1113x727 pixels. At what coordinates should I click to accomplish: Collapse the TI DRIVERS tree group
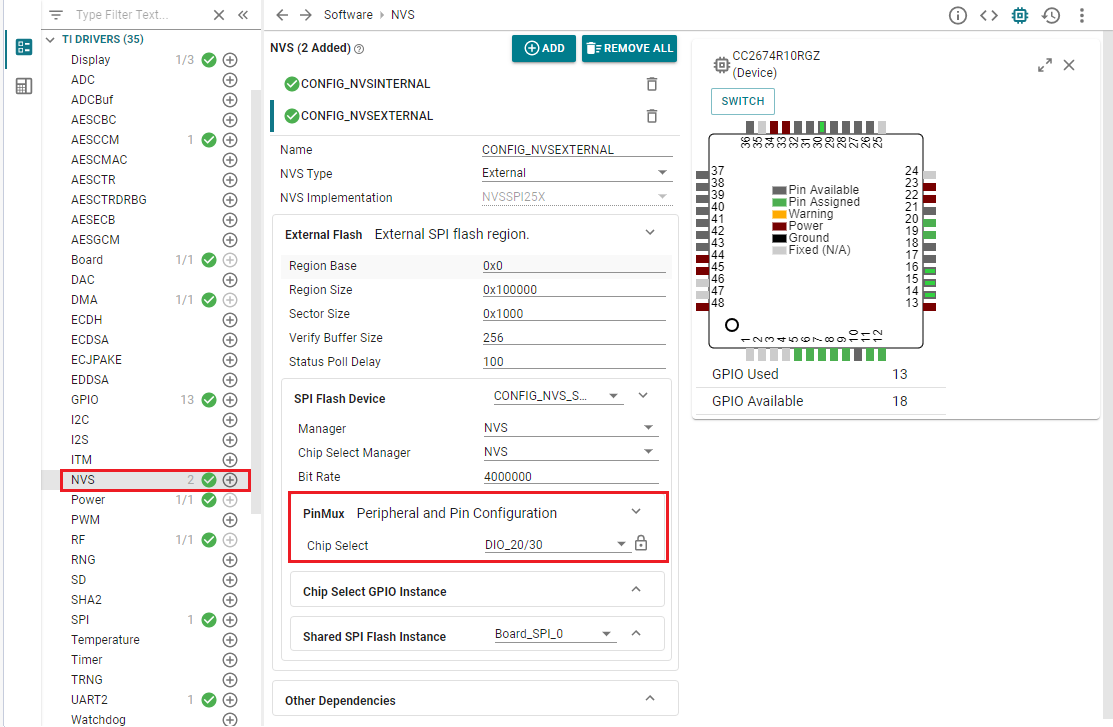[x=51, y=40]
